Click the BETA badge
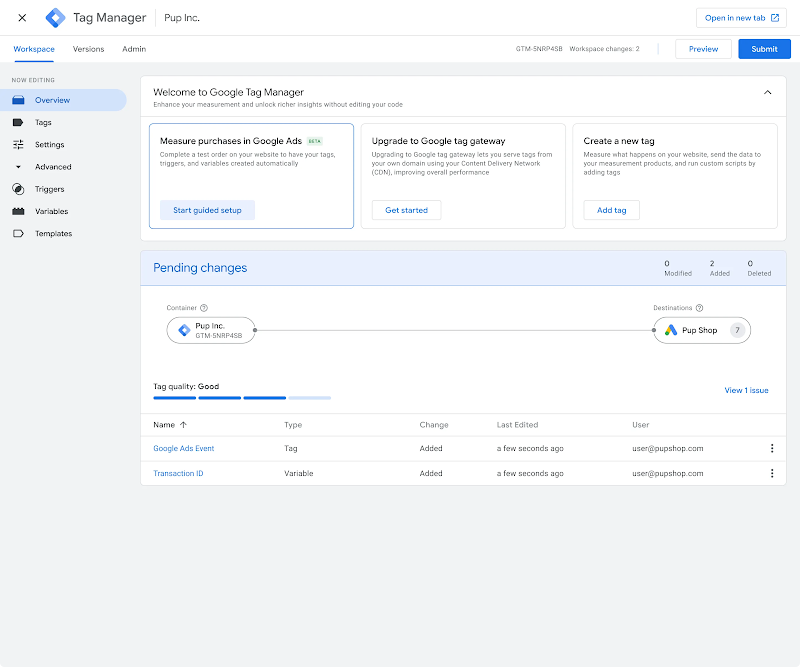800x667 pixels. pyautogui.click(x=315, y=141)
